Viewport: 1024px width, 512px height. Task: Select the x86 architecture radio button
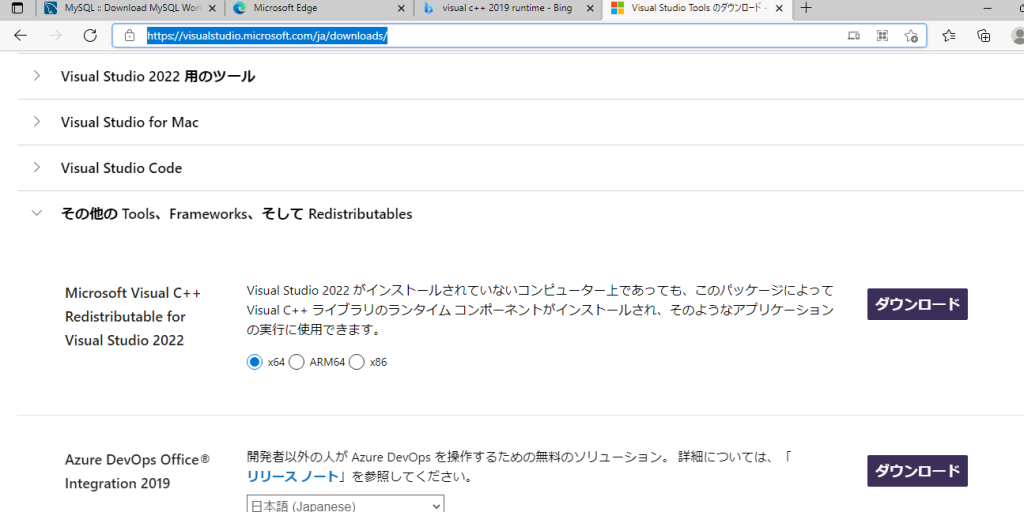(x=357, y=362)
